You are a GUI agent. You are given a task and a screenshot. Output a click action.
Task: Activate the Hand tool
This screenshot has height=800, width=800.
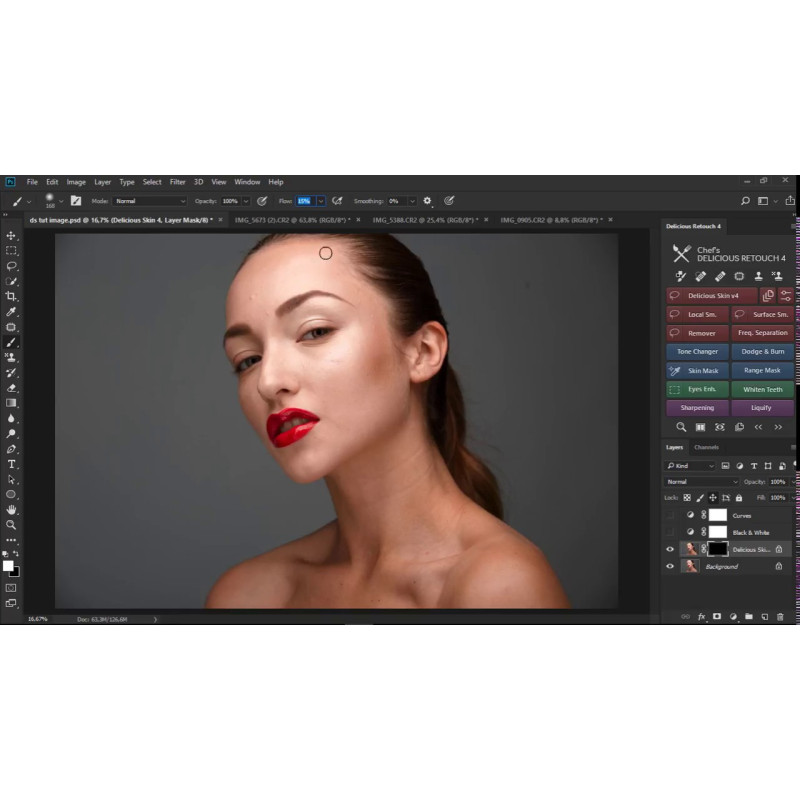(12, 509)
